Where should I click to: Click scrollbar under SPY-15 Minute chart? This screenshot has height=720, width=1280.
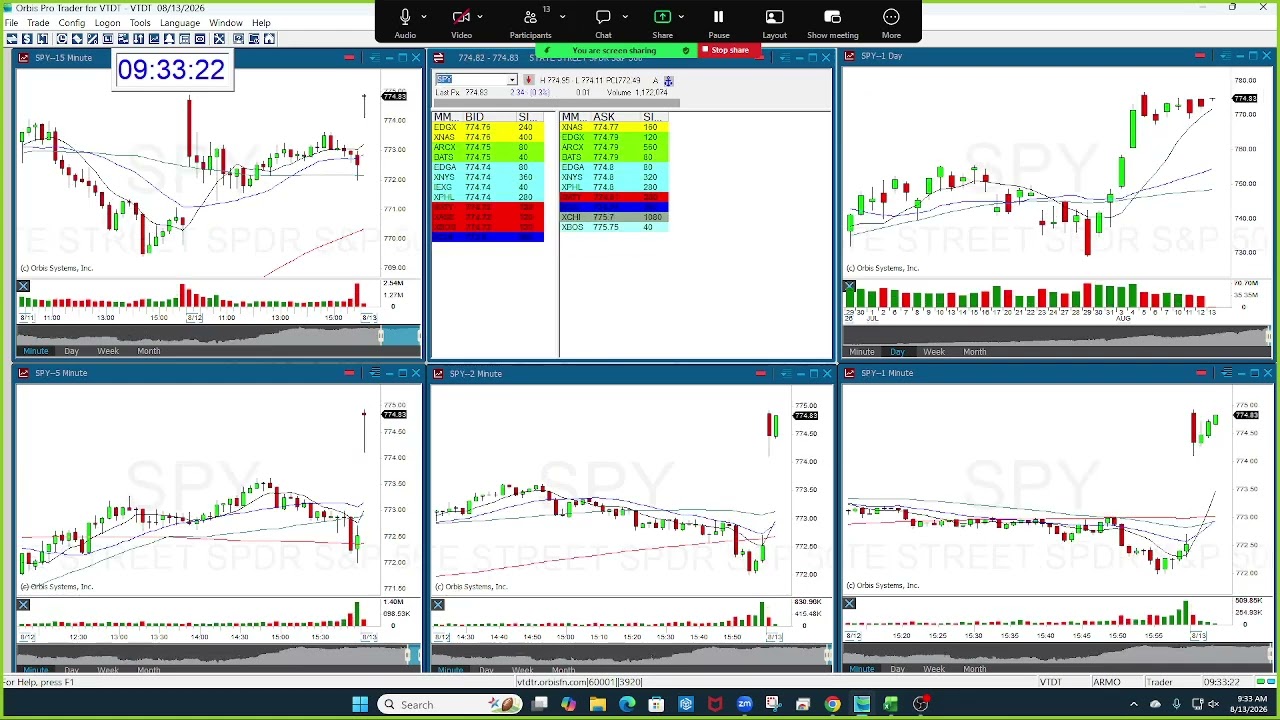pos(218,336)
